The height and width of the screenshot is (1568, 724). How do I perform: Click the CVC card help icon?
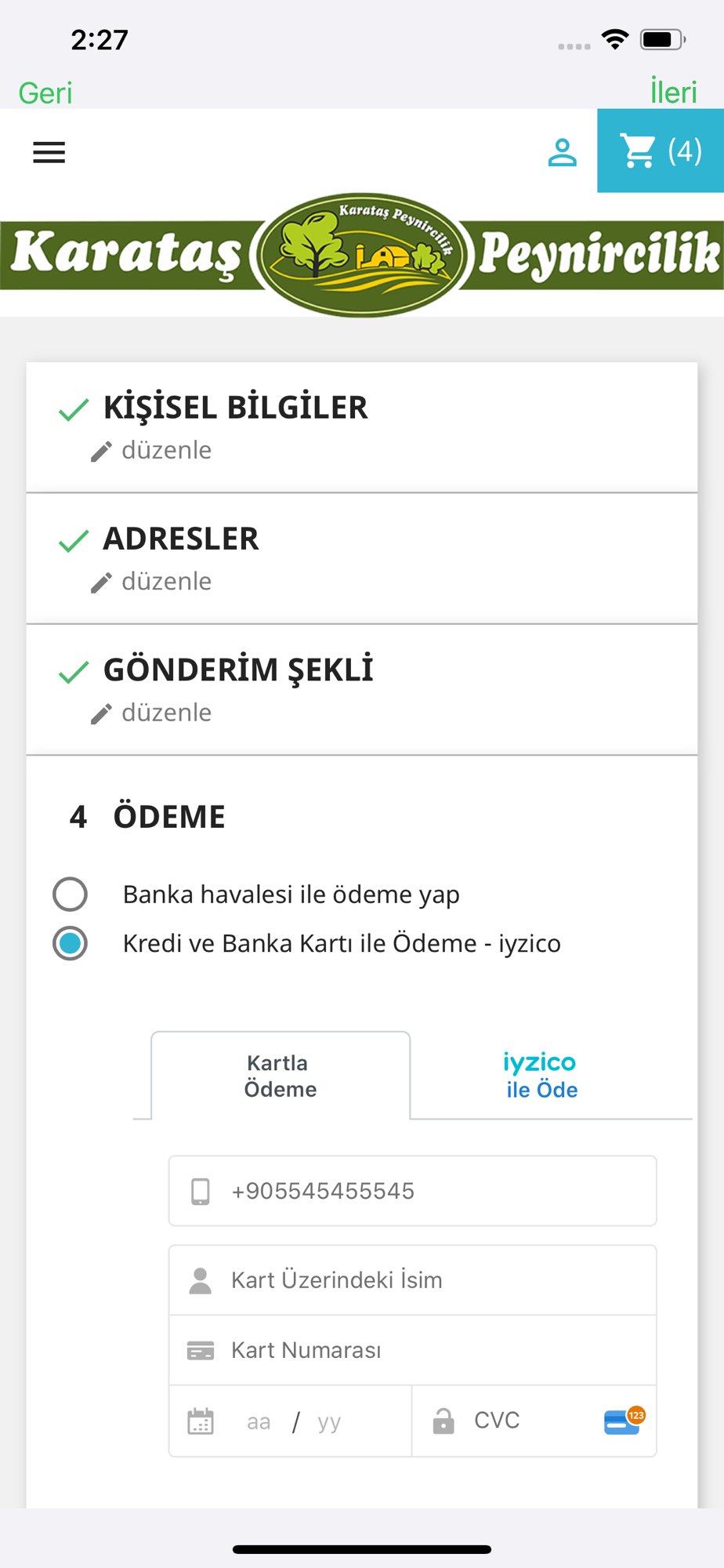[624, 1421]
